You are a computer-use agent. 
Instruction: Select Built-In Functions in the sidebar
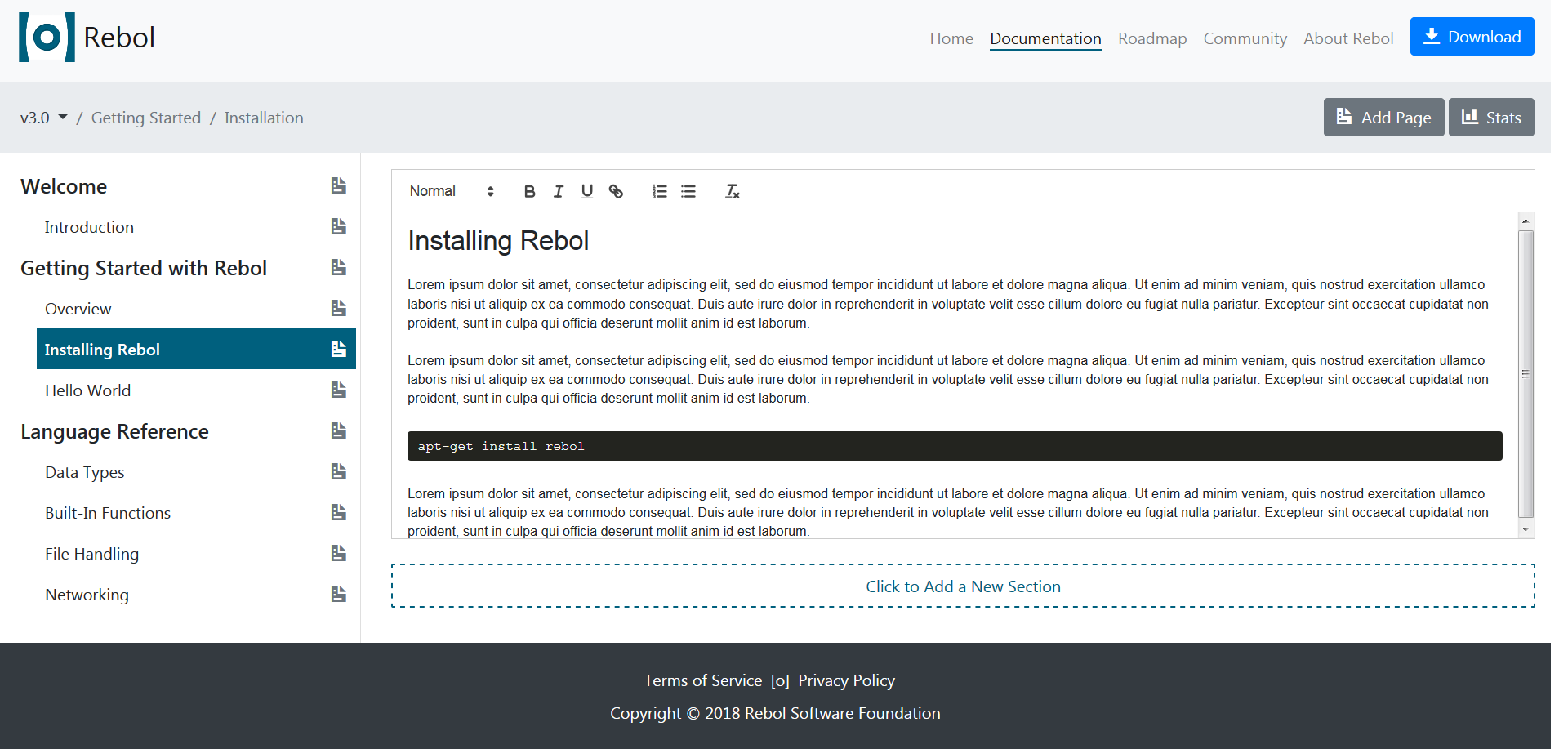tap(108, 513)
